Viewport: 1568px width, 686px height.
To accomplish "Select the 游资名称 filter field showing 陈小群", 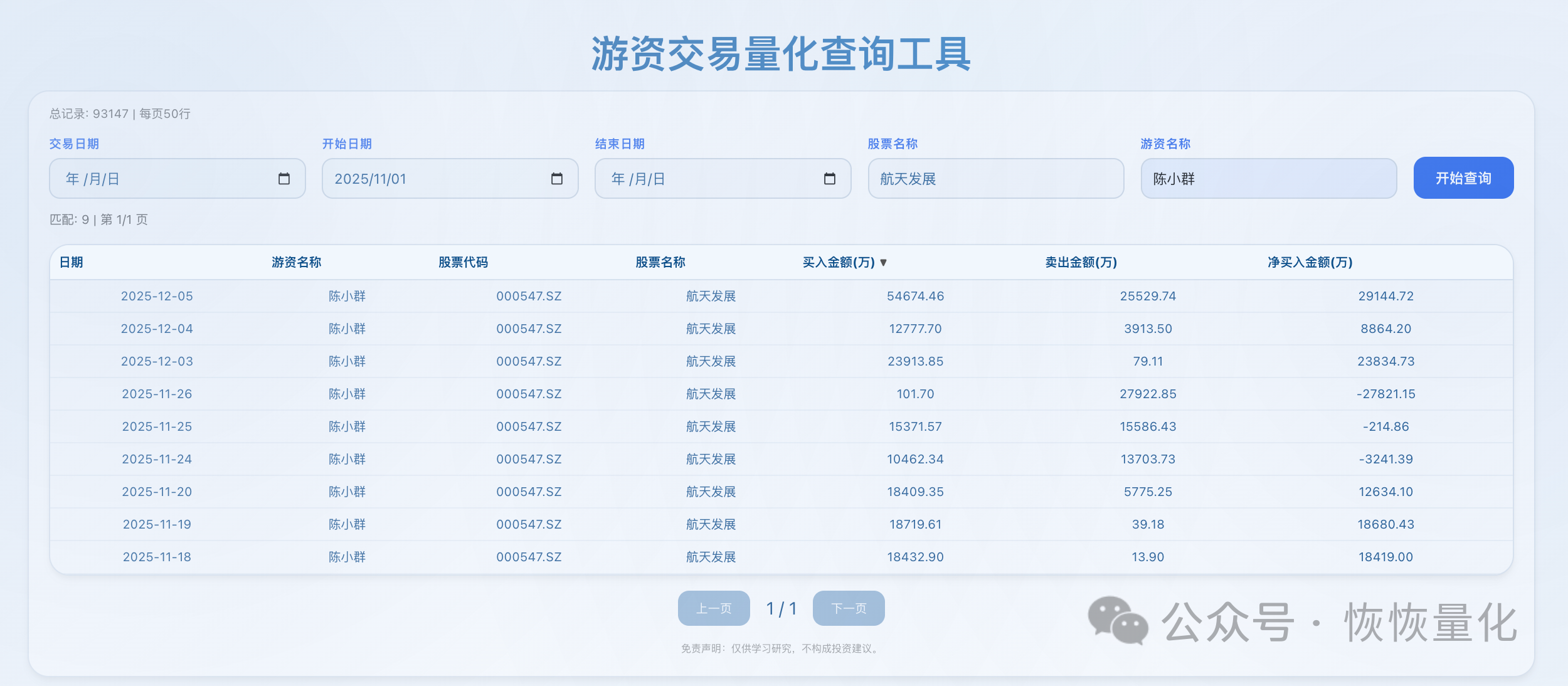I will (1268, 178).
